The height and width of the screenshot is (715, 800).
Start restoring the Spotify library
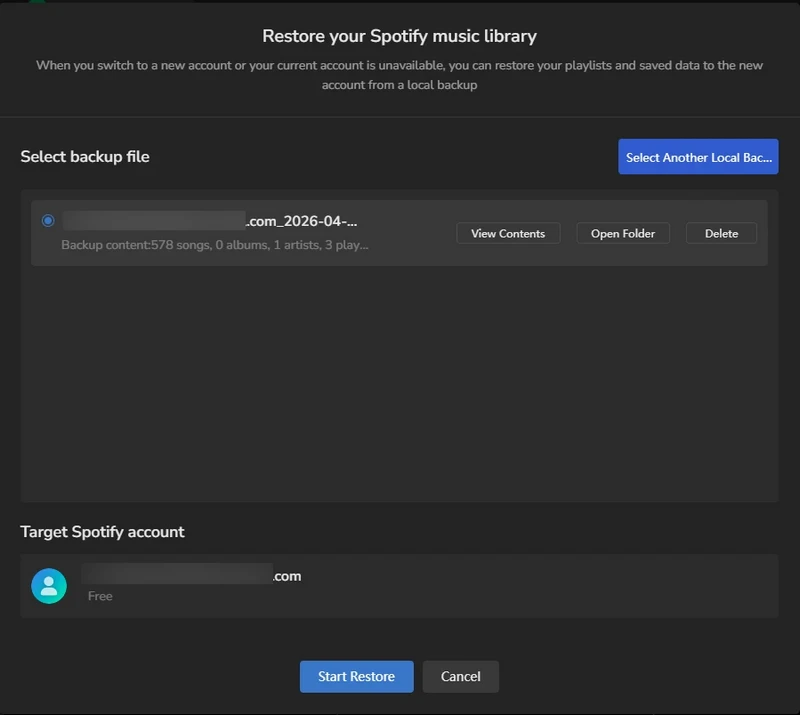point(356,676)
